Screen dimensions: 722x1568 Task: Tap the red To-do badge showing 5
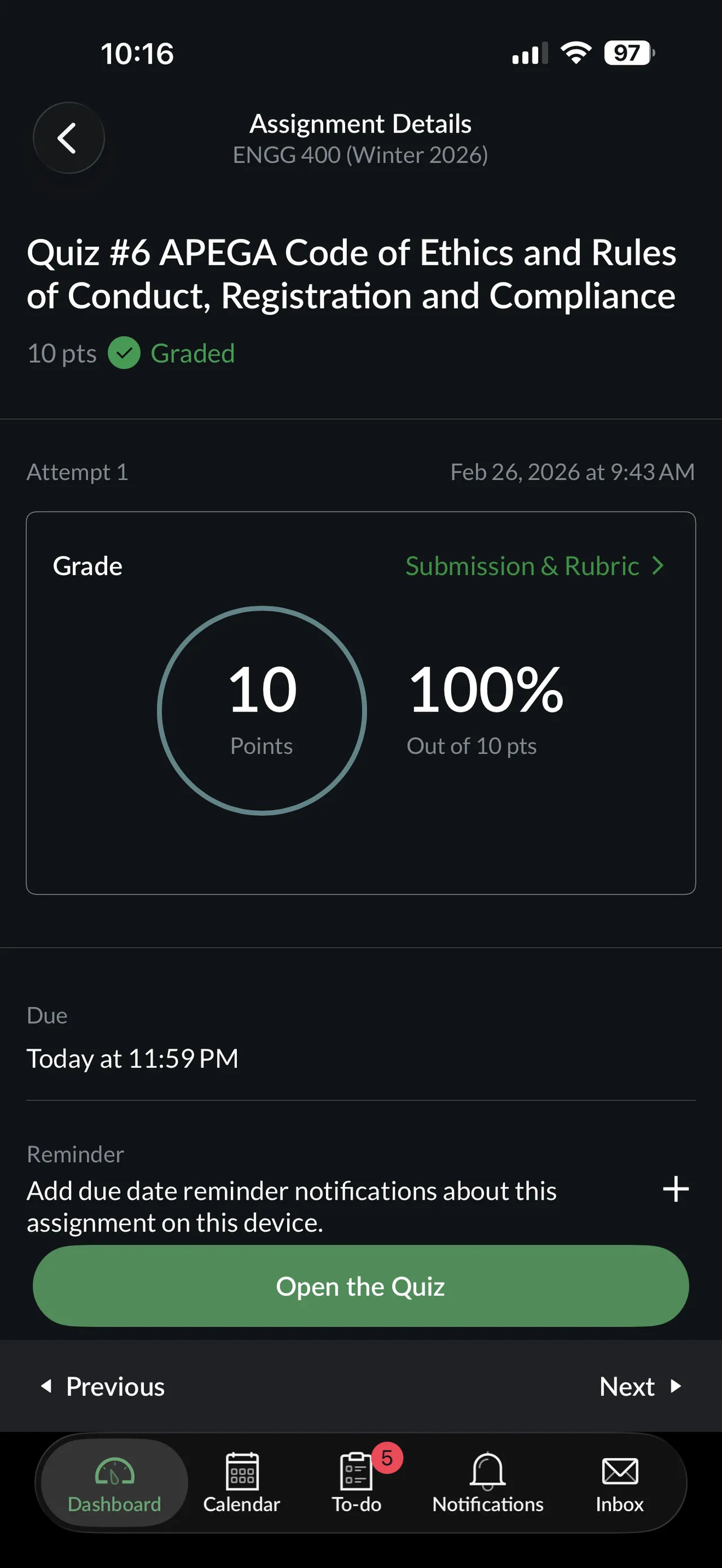pyautogui.click(x=387, y=1458)
